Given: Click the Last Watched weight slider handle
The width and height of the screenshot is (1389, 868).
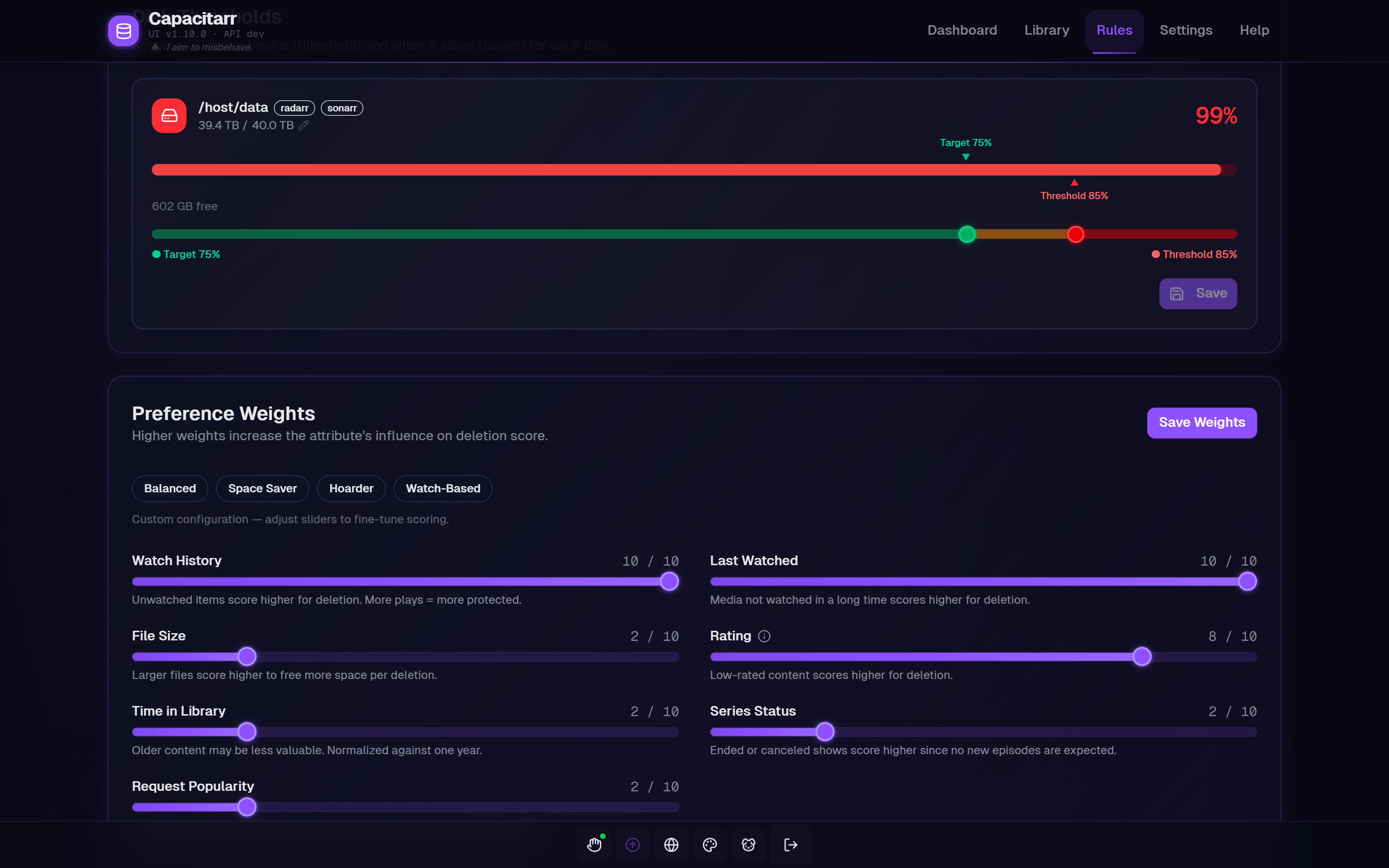Looking at the screenshot, I should [1247, 582].
